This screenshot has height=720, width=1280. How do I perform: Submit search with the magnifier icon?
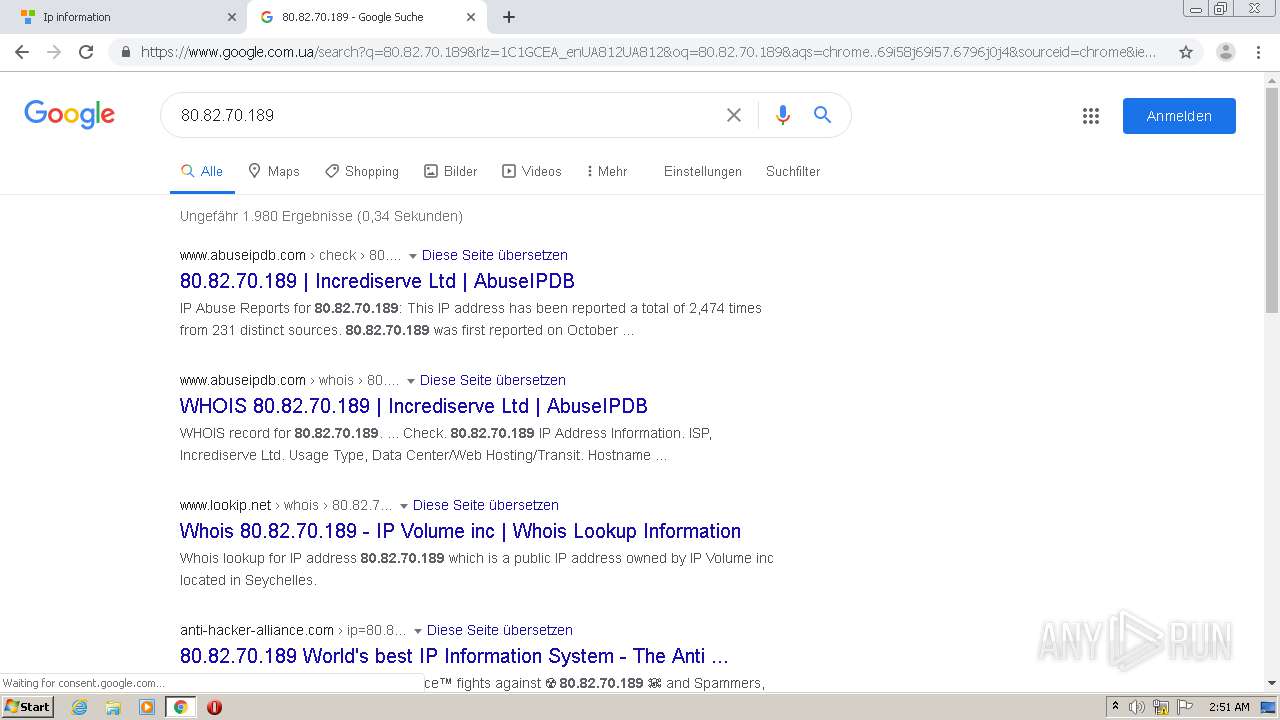tap(822, 115)
